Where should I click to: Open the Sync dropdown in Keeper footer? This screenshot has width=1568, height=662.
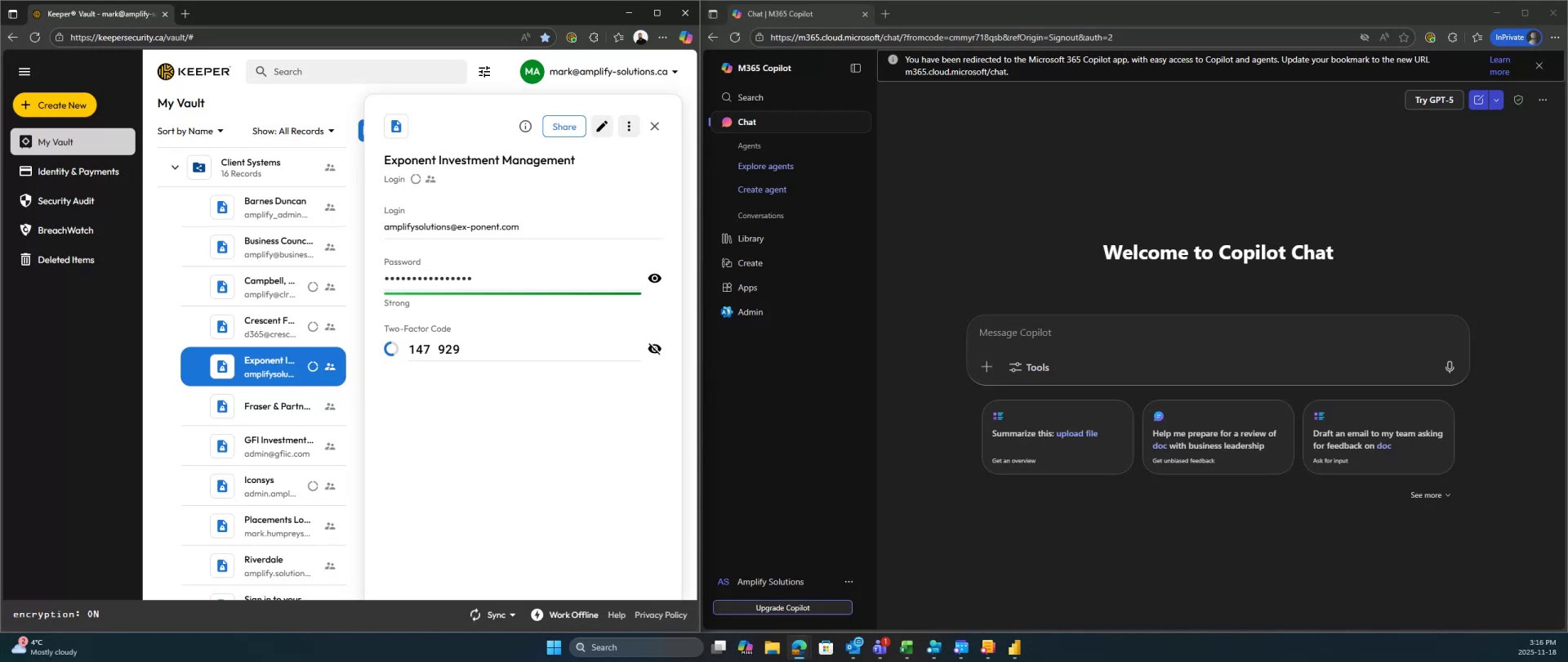coord(493,615)
